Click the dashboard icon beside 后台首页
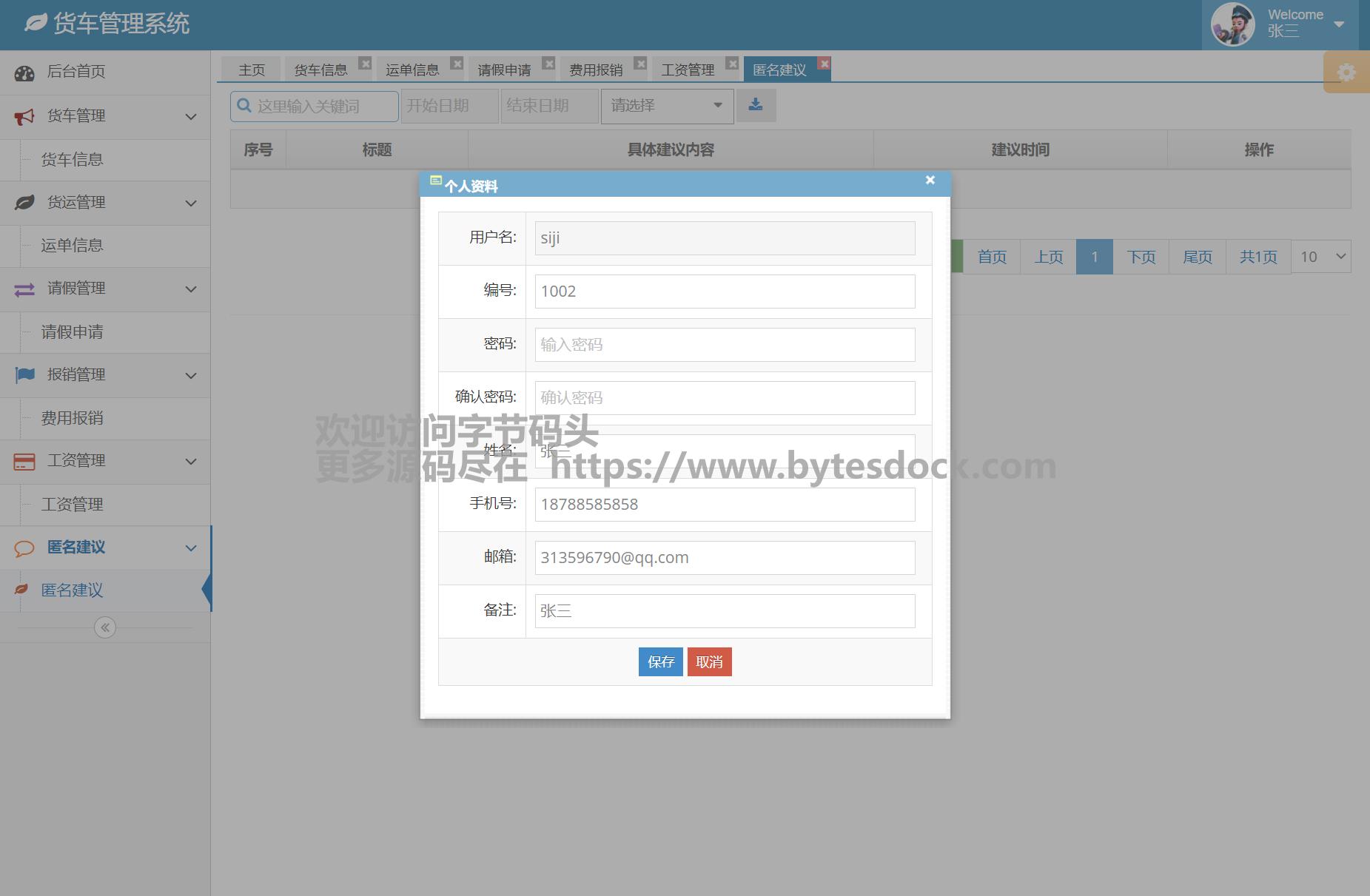 coord(24,73)
